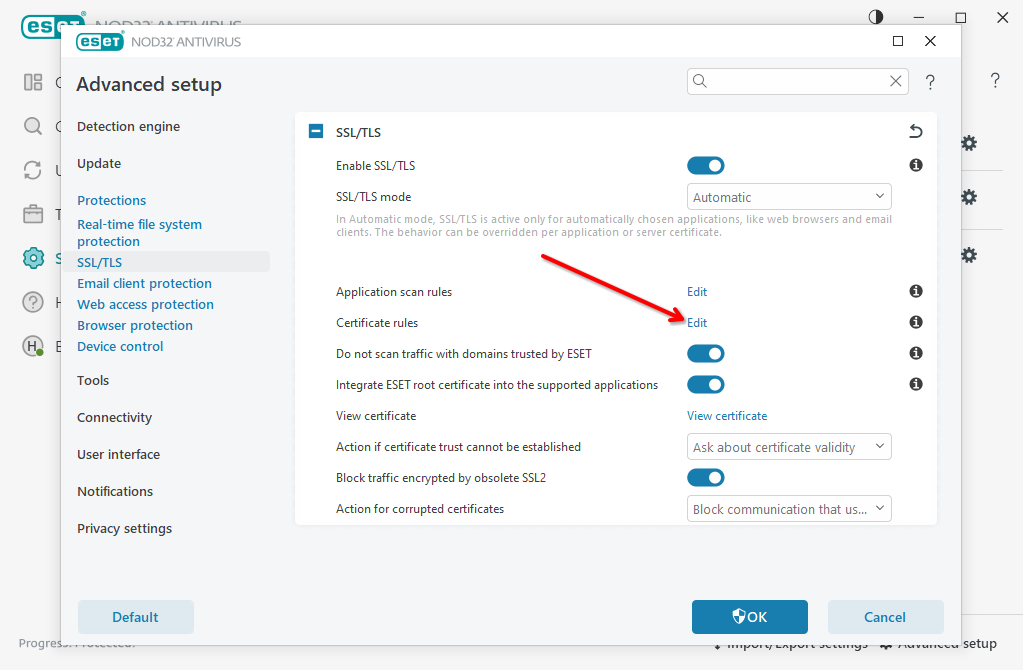This screenshot has height=670, width=1023.
Task: Open Browser protection settings
Action: 135,326
